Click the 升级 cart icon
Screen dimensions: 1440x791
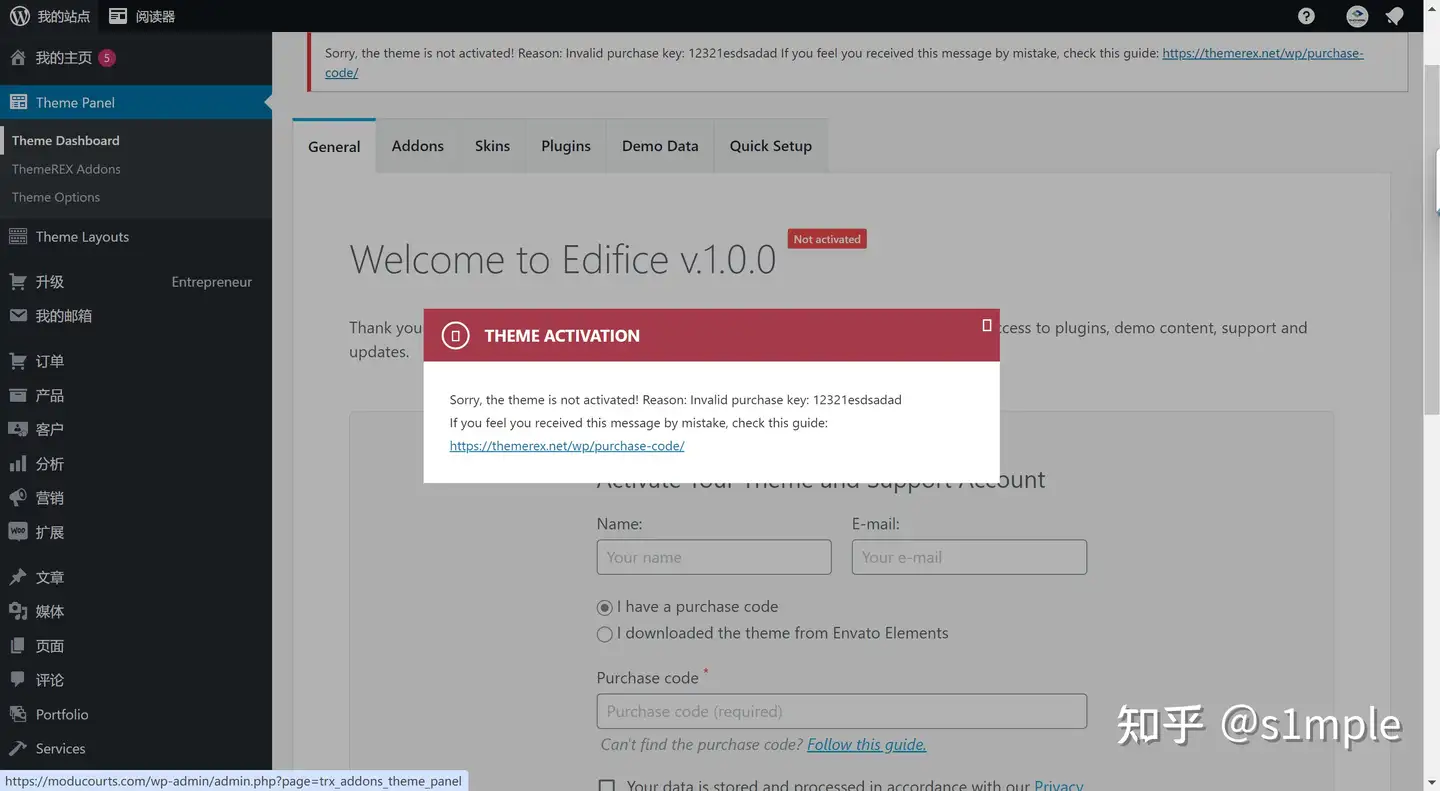(x=18, y=282)
